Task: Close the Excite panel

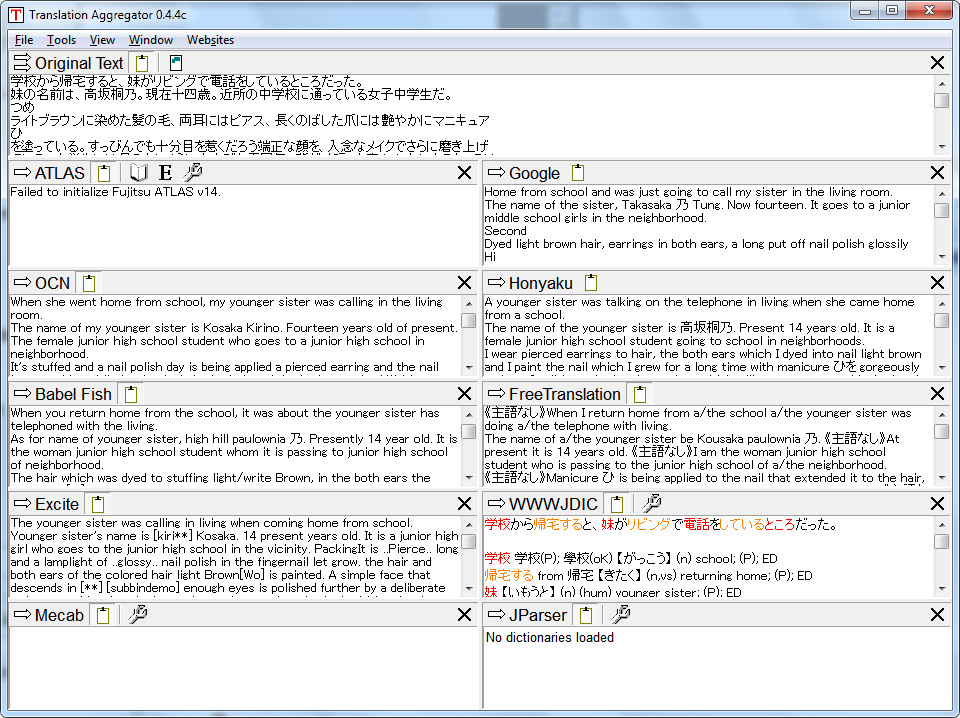Action: pos(464,504)
